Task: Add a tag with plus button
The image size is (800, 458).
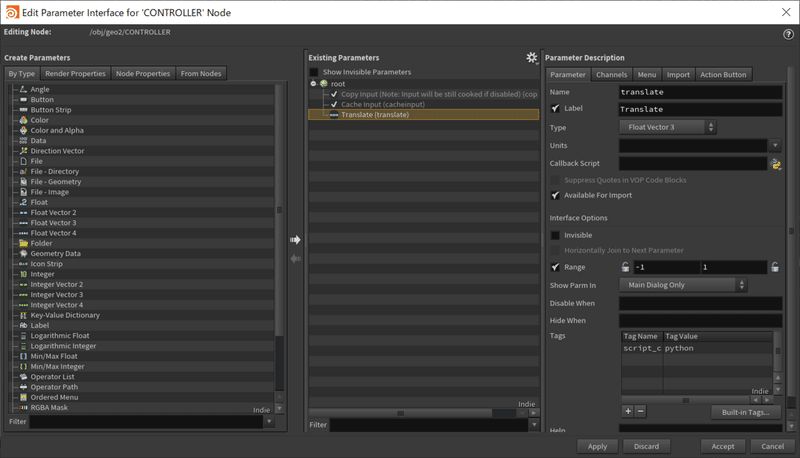Action: [x=628, y=411]
